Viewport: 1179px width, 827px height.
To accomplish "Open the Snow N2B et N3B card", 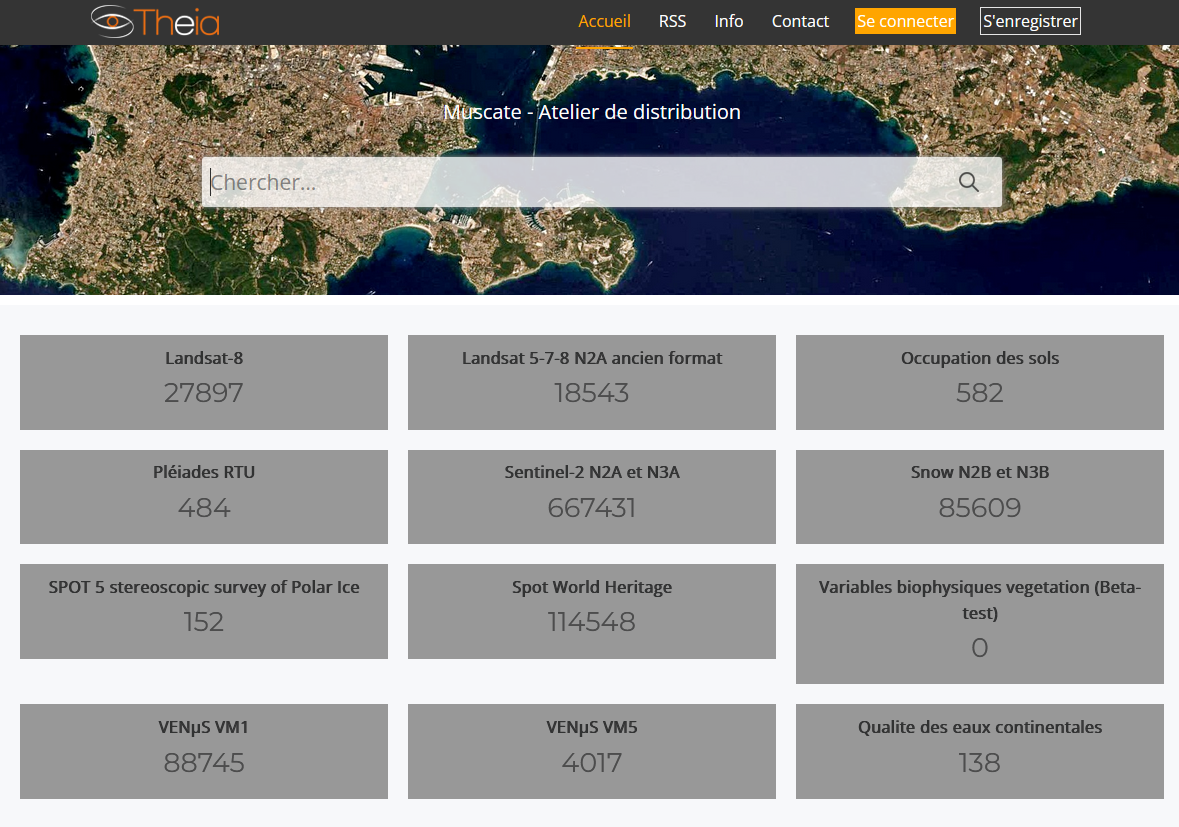I will point(980,497).
